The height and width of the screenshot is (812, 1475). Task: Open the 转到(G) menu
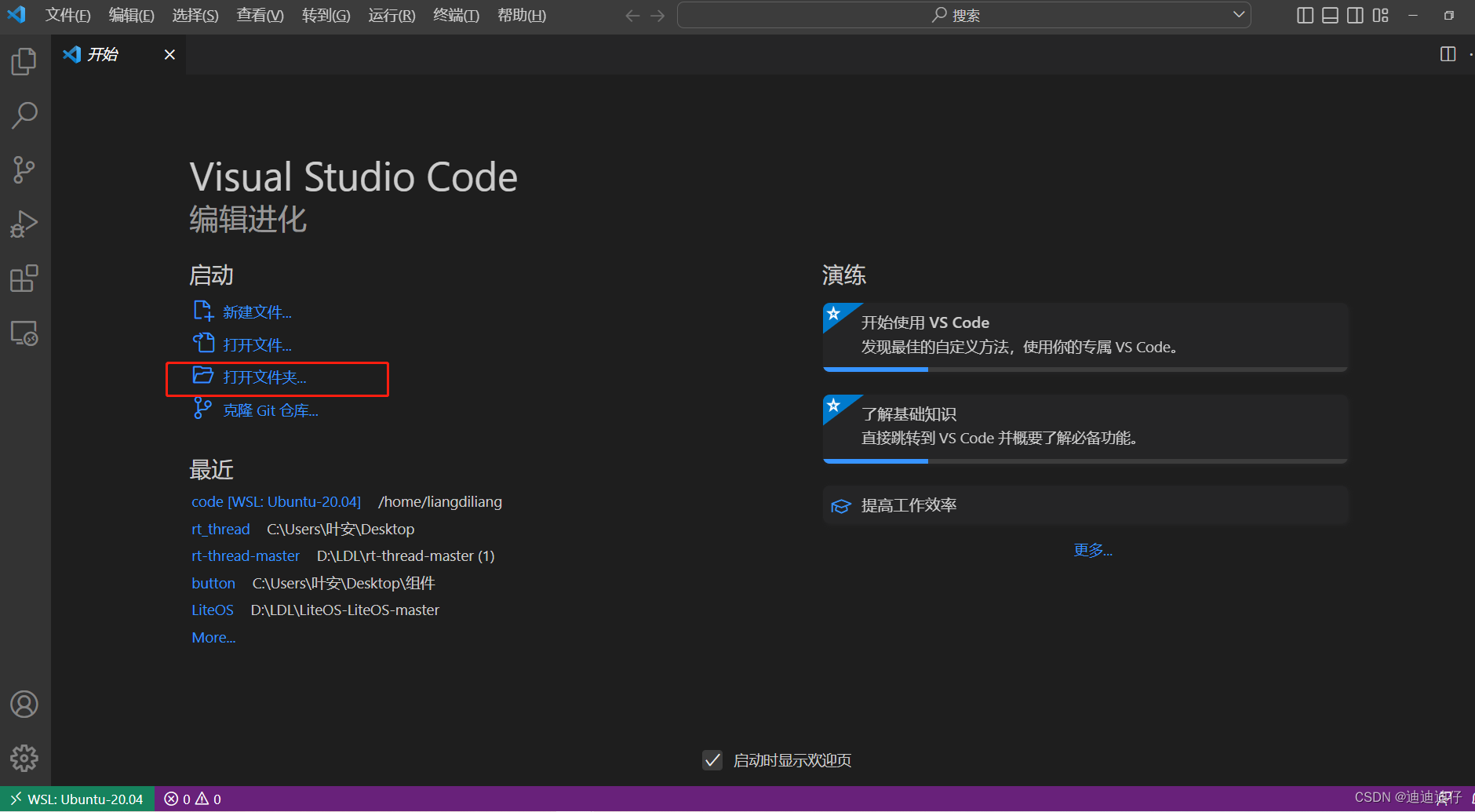[x=326, y=16]
